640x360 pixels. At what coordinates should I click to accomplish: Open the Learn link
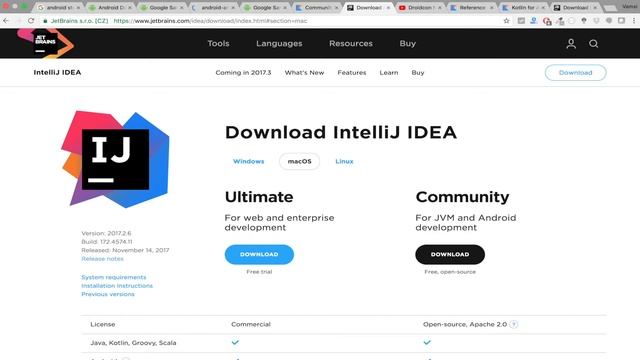[389, 73]
